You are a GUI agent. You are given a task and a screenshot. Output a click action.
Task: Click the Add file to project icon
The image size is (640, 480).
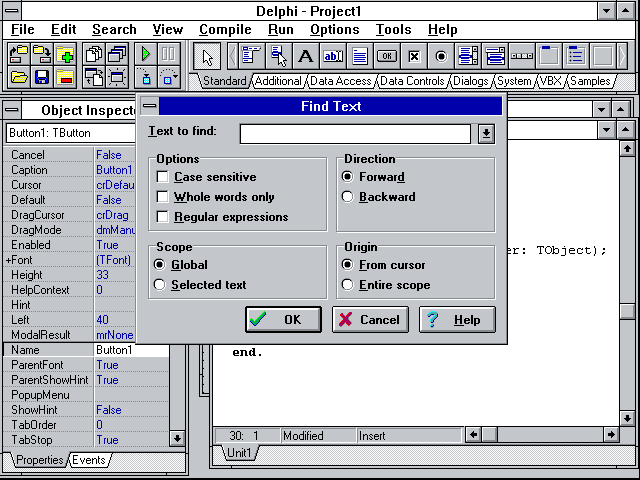[x=65, y=54]
